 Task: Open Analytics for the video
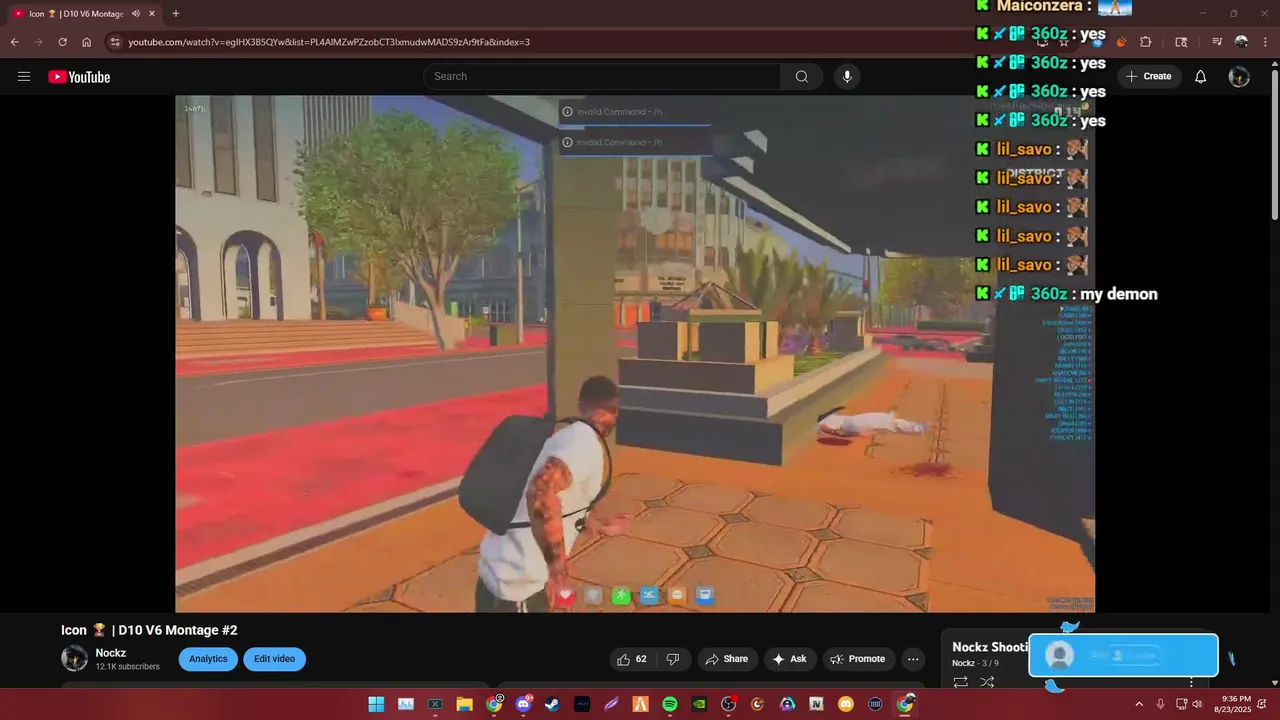point(208,659)
